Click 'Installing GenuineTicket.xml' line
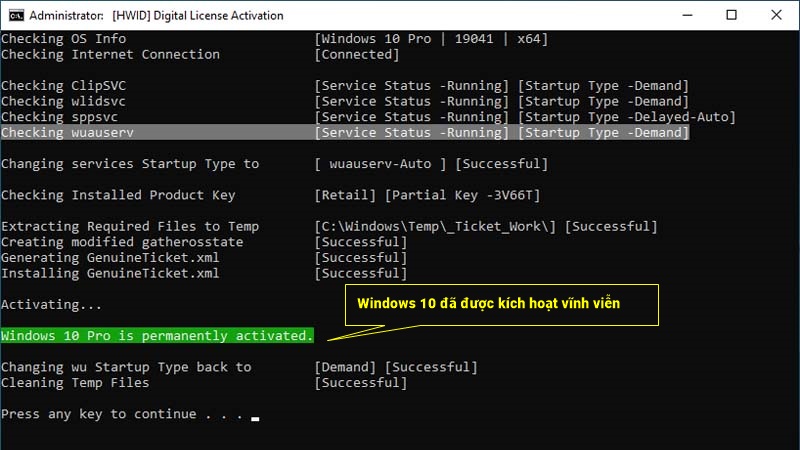The height and width of the screenshot is (450, 800). 110,273
